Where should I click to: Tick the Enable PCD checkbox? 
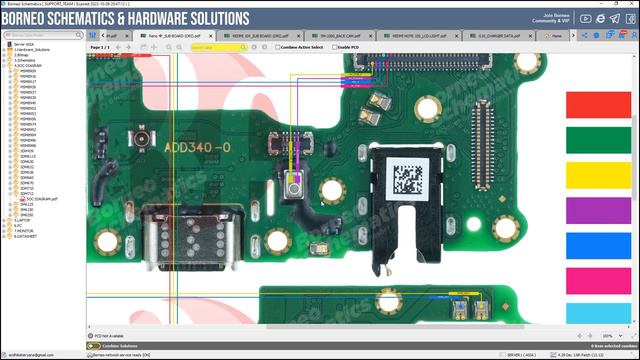pos(334,47)
